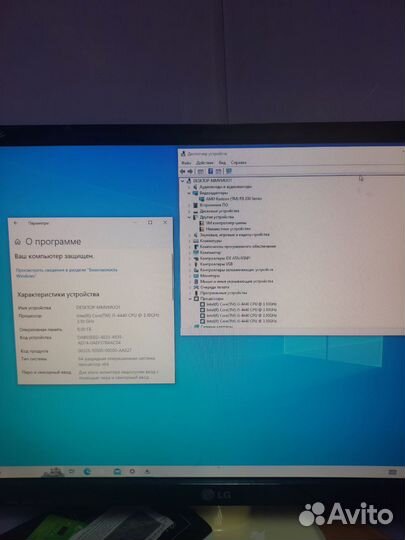Click the Оперативная память value
This screenshot has width=405, height=540.
[84, 330]
